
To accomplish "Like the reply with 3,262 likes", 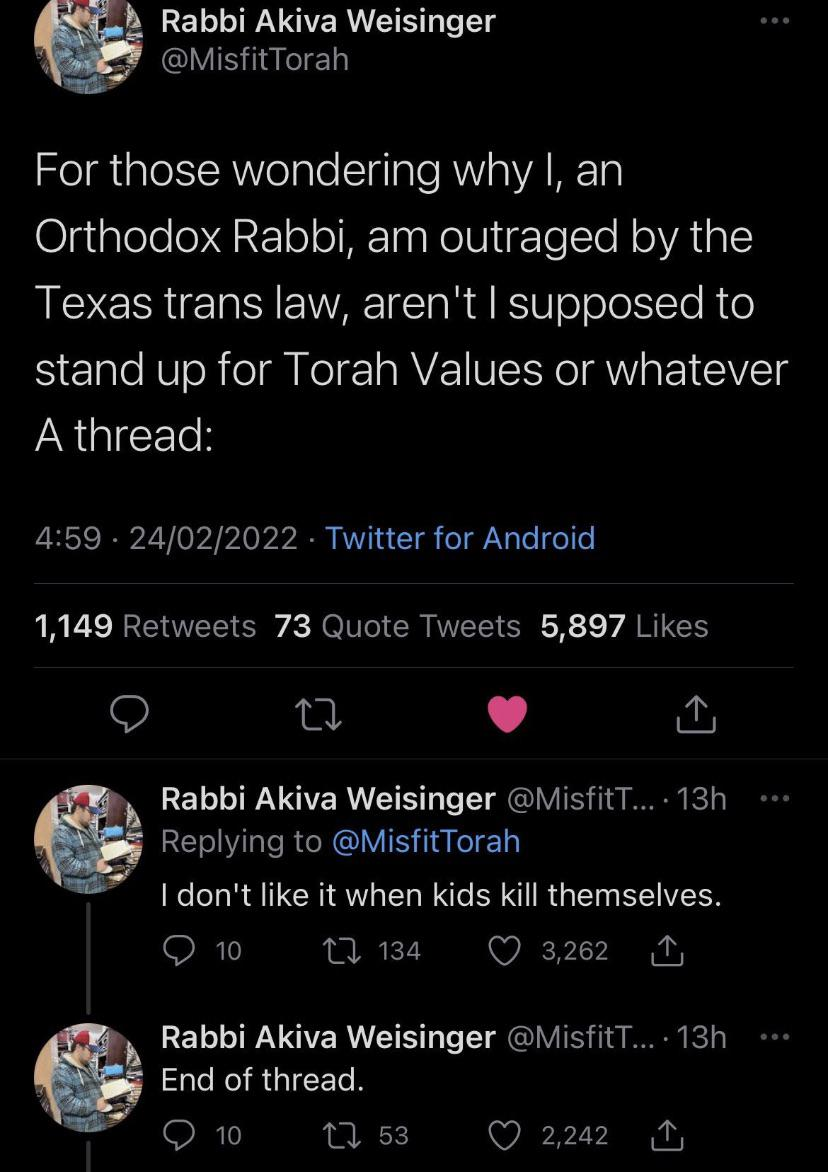I will point(502,950).
